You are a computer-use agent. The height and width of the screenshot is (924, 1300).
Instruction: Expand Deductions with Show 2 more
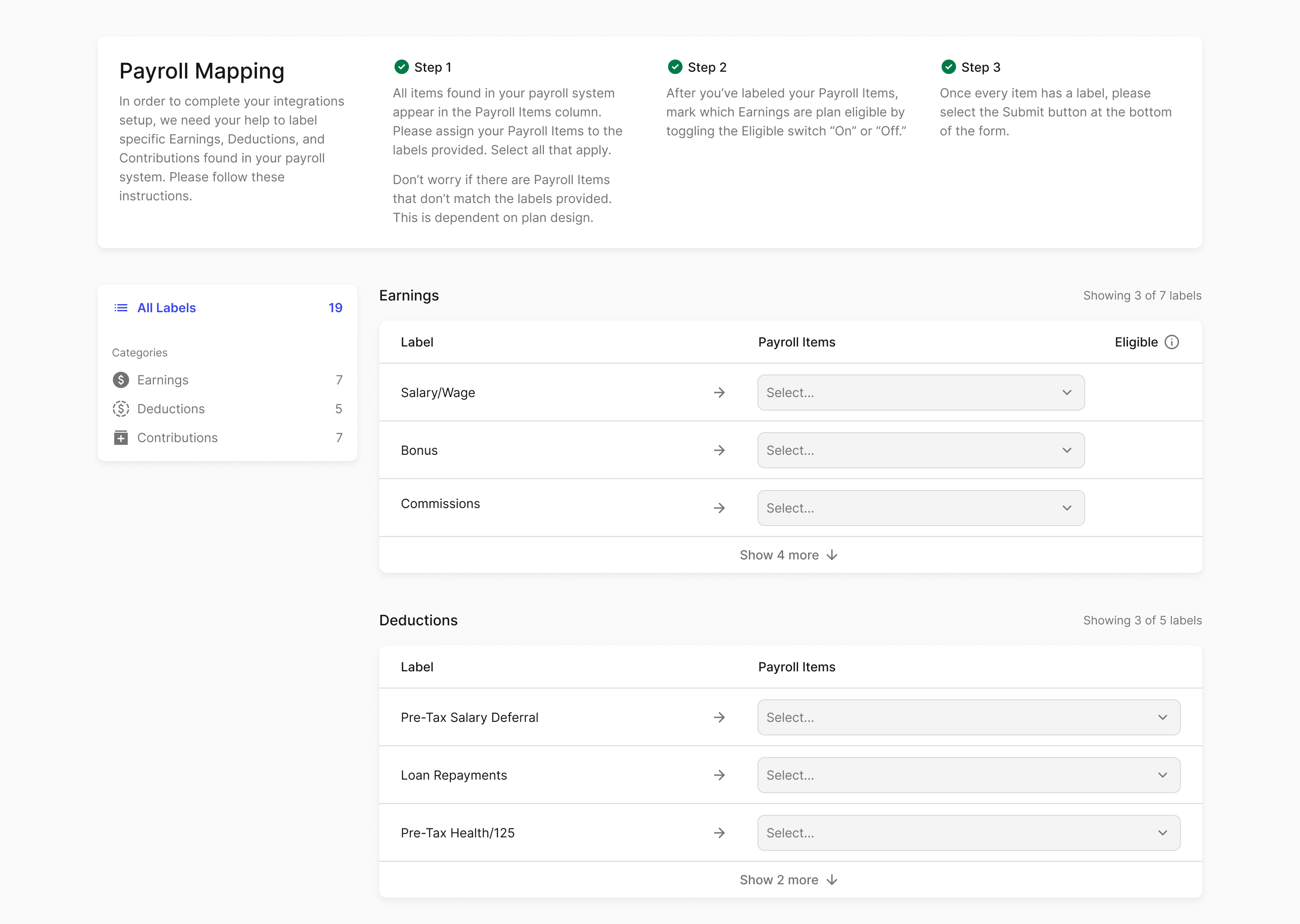pos(789,880)
